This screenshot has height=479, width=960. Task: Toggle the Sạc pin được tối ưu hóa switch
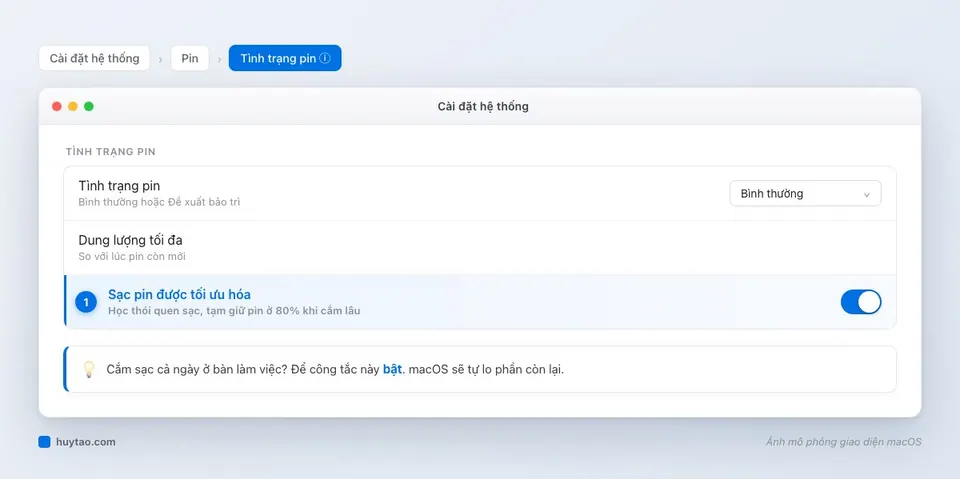point(861,302)
